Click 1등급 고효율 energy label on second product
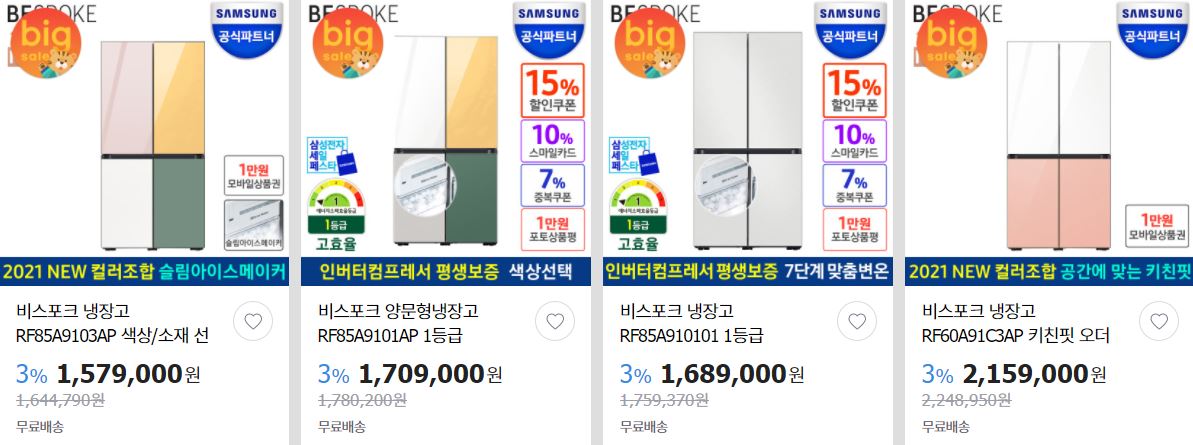The height and width of the screenshot is (445, 1193). (x=336, y=217)
